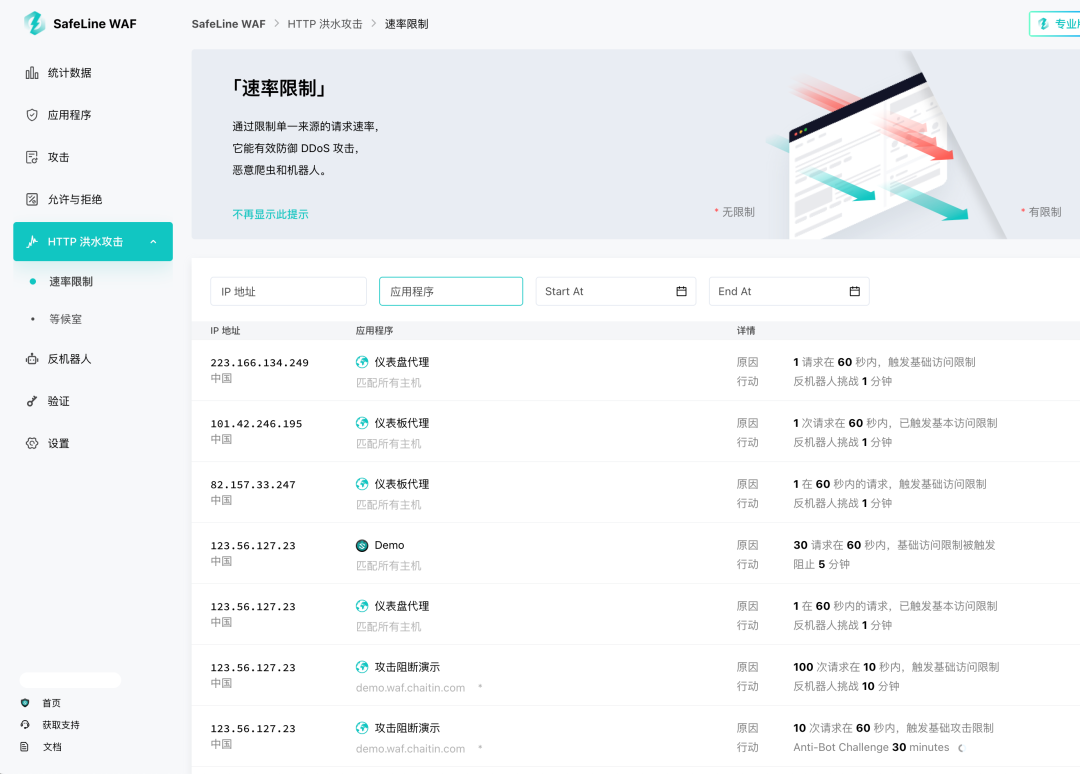Image resolution: width=1080 pixels, height=774 pixels.
Task: Click the IP 101.42.246.195
Action: pos(256,424)
